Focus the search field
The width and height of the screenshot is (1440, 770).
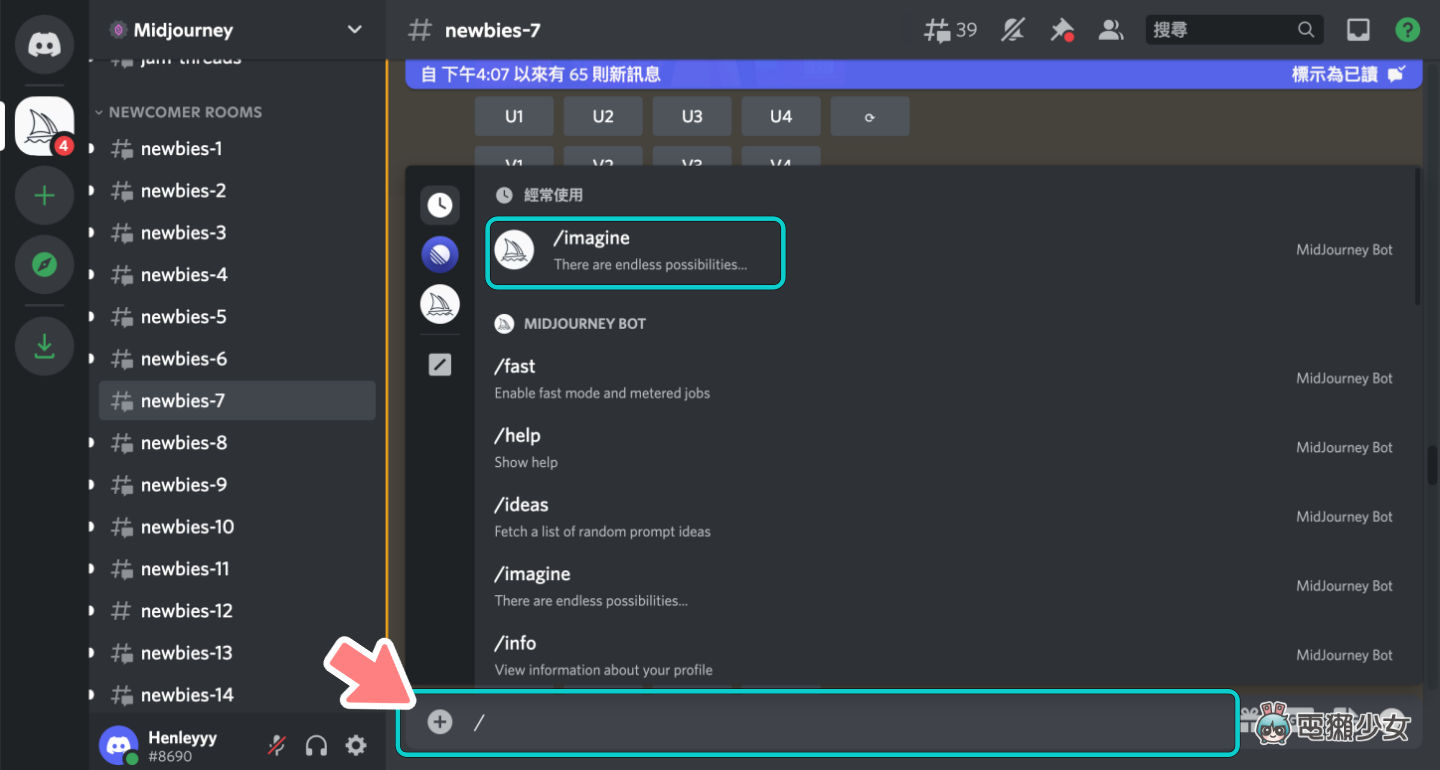(1234, 30)
